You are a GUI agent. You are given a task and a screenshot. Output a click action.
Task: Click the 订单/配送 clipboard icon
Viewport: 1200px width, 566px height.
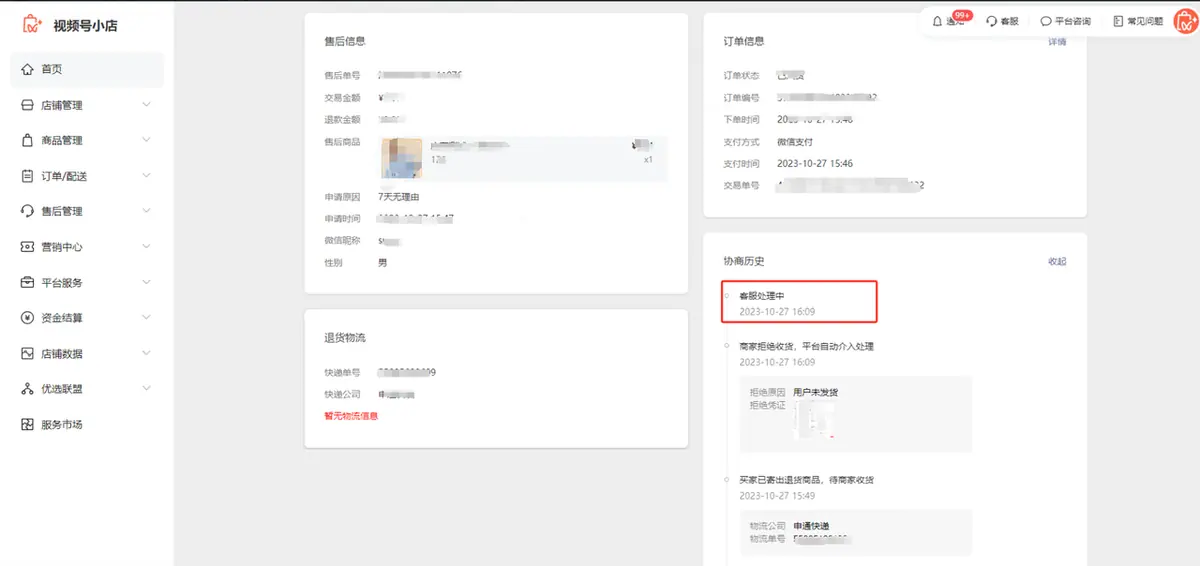[x=28, y=176]
